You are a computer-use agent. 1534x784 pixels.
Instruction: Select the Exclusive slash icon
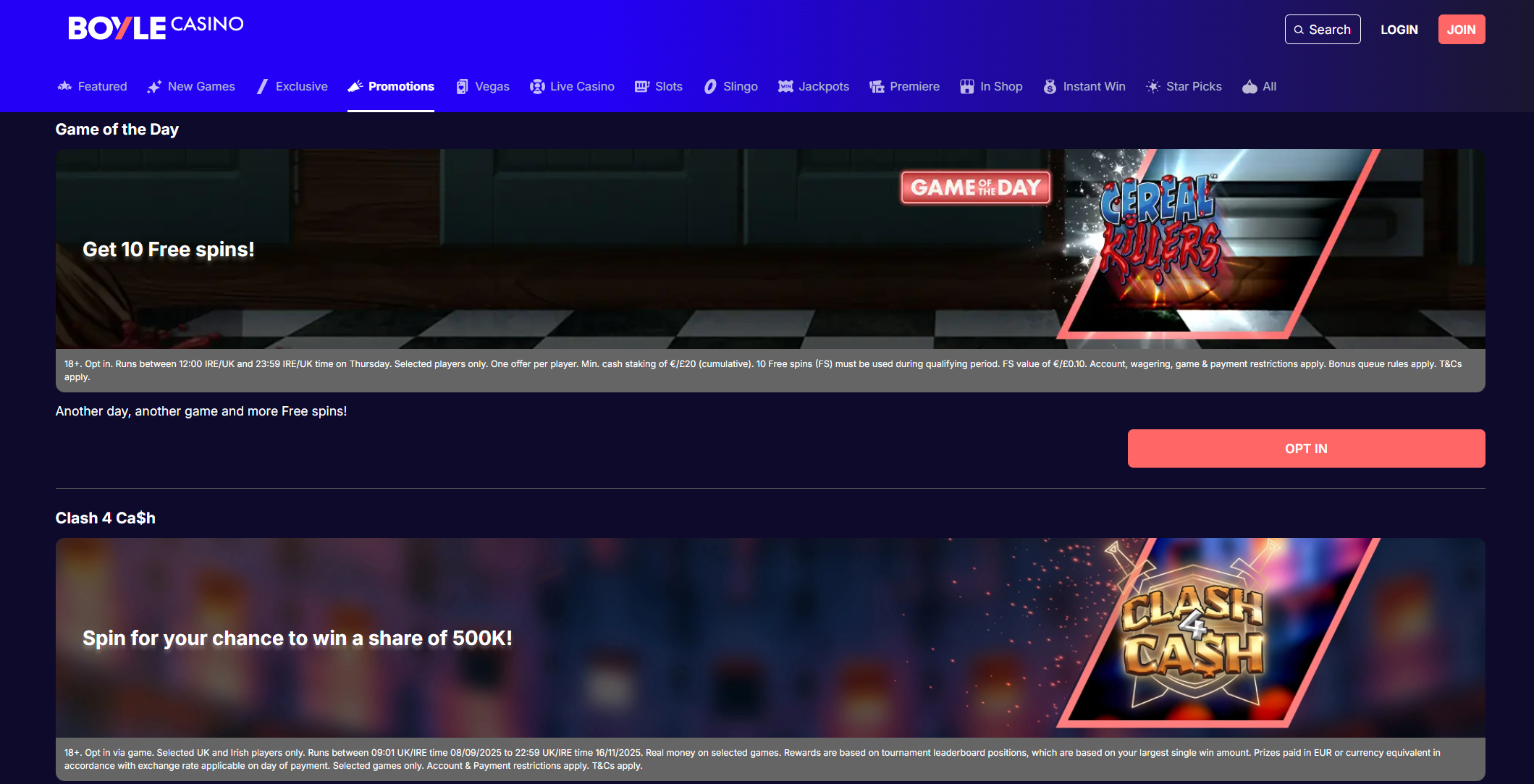click(262, 87)
